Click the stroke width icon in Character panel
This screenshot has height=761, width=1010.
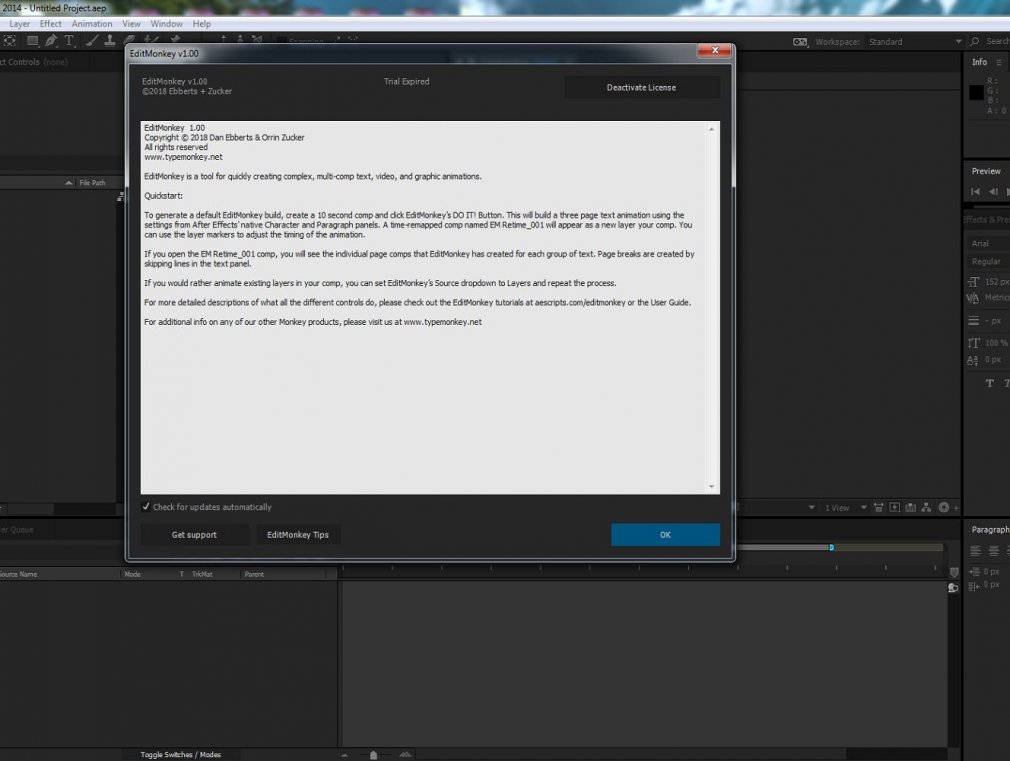[973, 320]
